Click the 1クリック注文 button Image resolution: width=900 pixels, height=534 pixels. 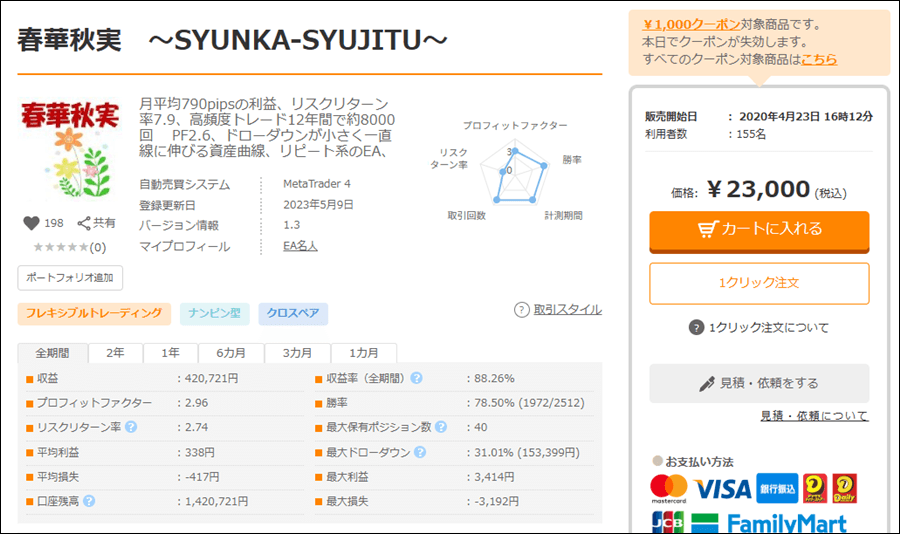point(759,283)
